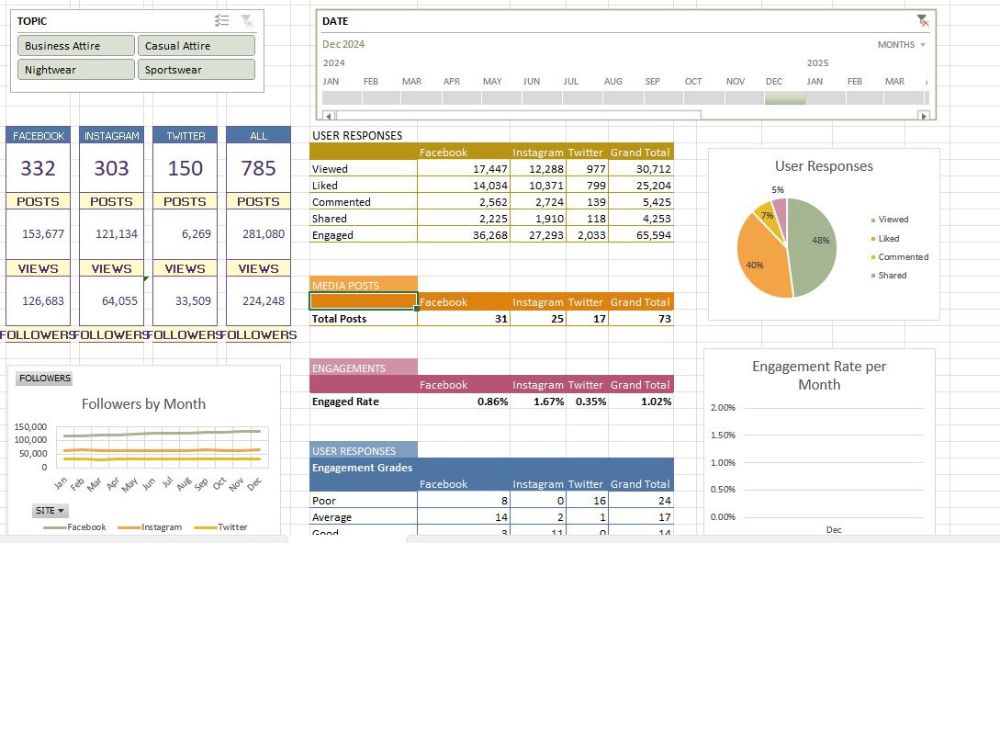Screen dimensions: 1000x750
Task: Select JAN 2025 segment in timeline
Action: pos(825,98)
